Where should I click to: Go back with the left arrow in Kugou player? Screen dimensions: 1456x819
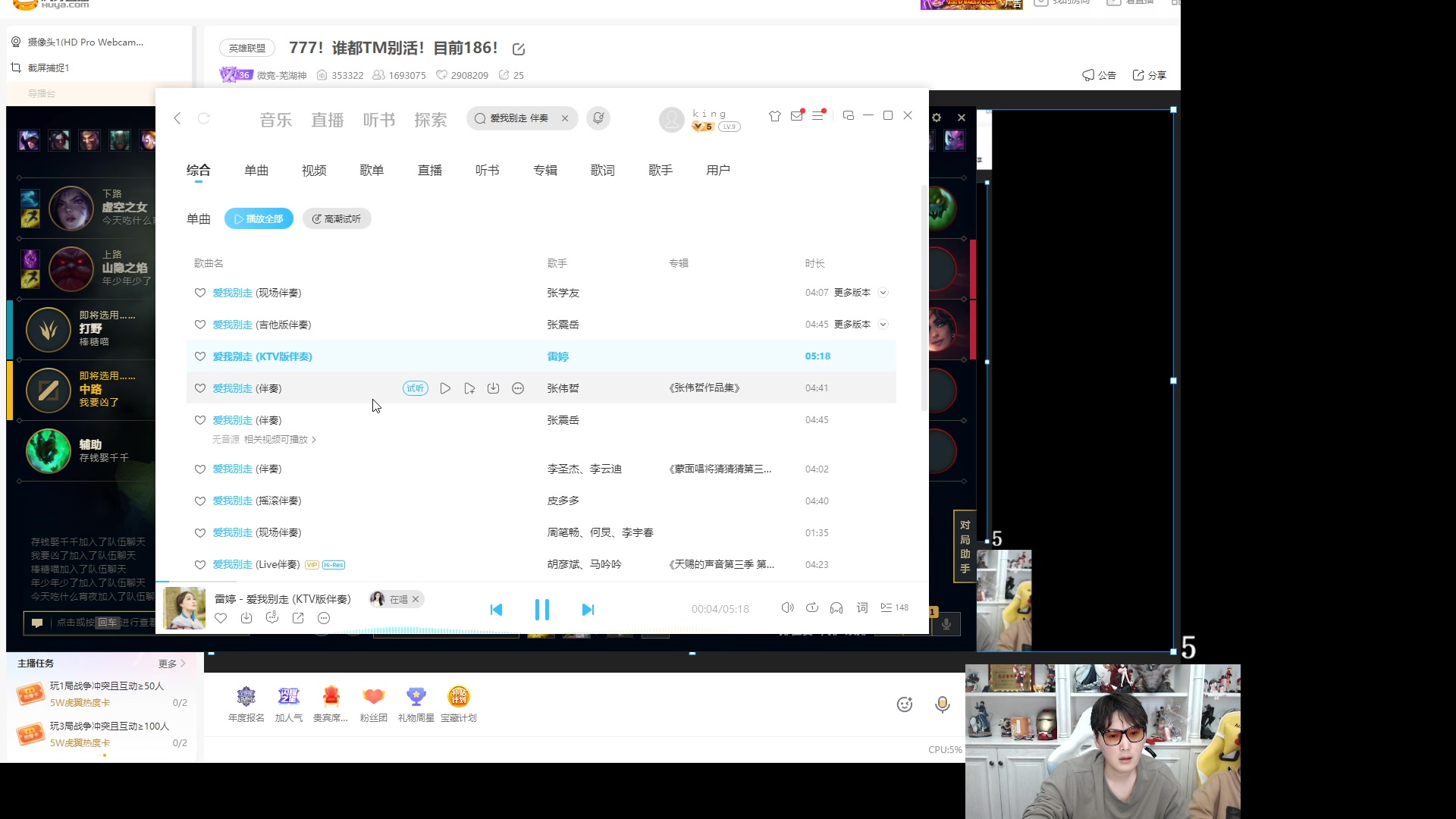click(177, 118)
